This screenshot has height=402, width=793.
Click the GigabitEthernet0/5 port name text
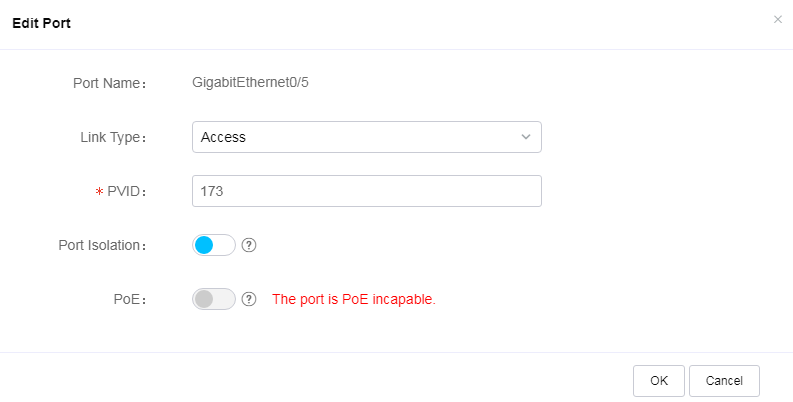250,82
